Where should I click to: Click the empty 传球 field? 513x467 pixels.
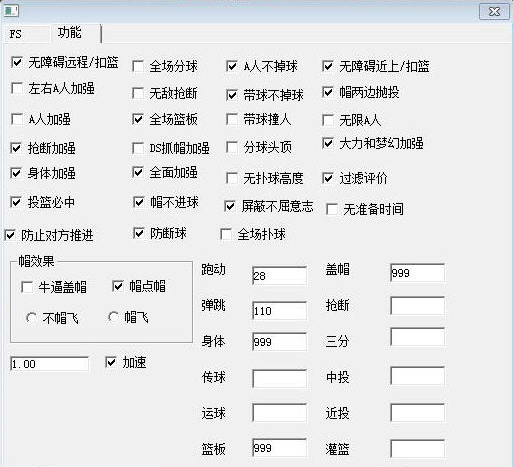coord(279,378)
